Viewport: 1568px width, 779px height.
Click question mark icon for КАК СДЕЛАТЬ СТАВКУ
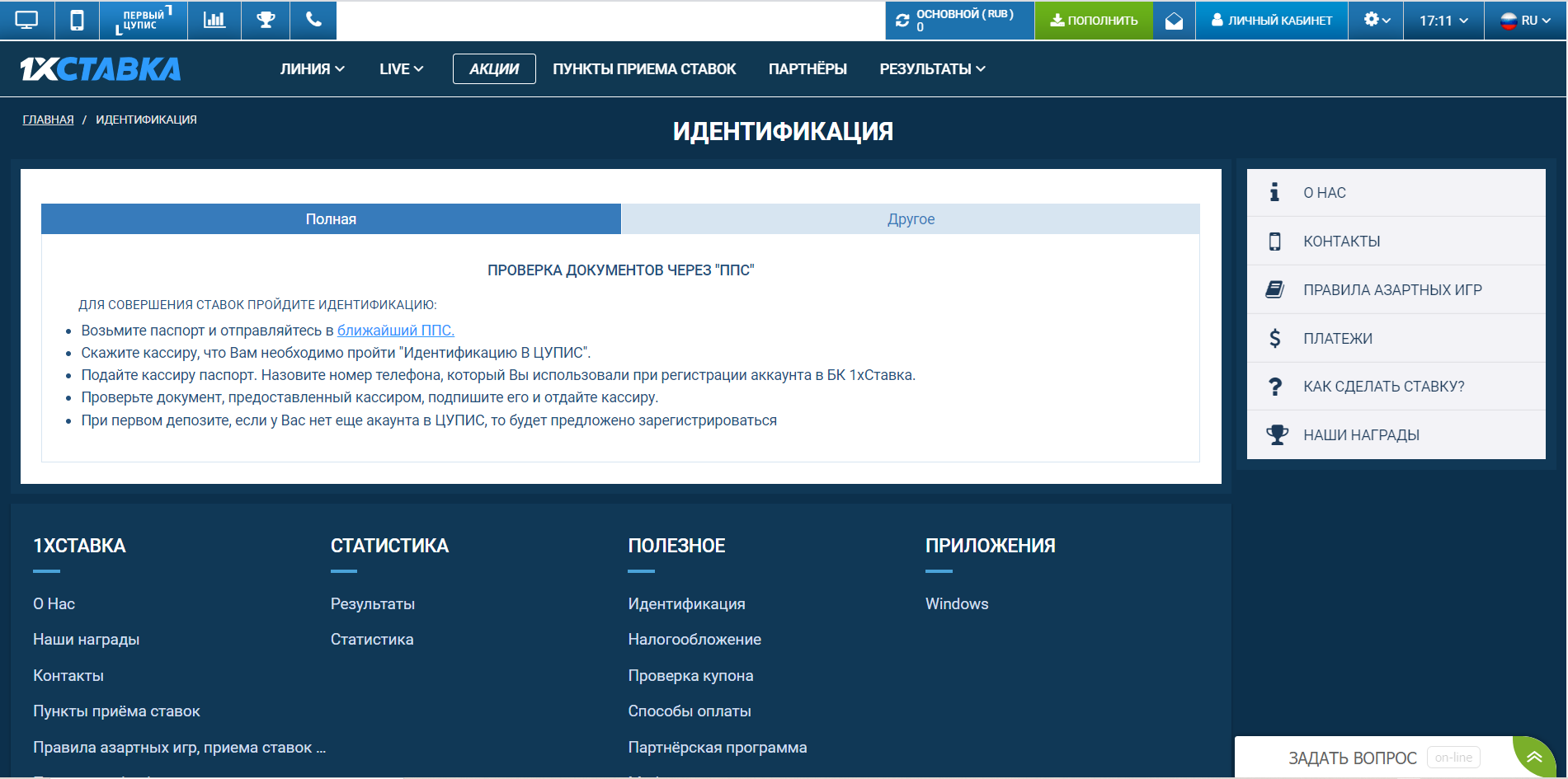point(1275,387)
